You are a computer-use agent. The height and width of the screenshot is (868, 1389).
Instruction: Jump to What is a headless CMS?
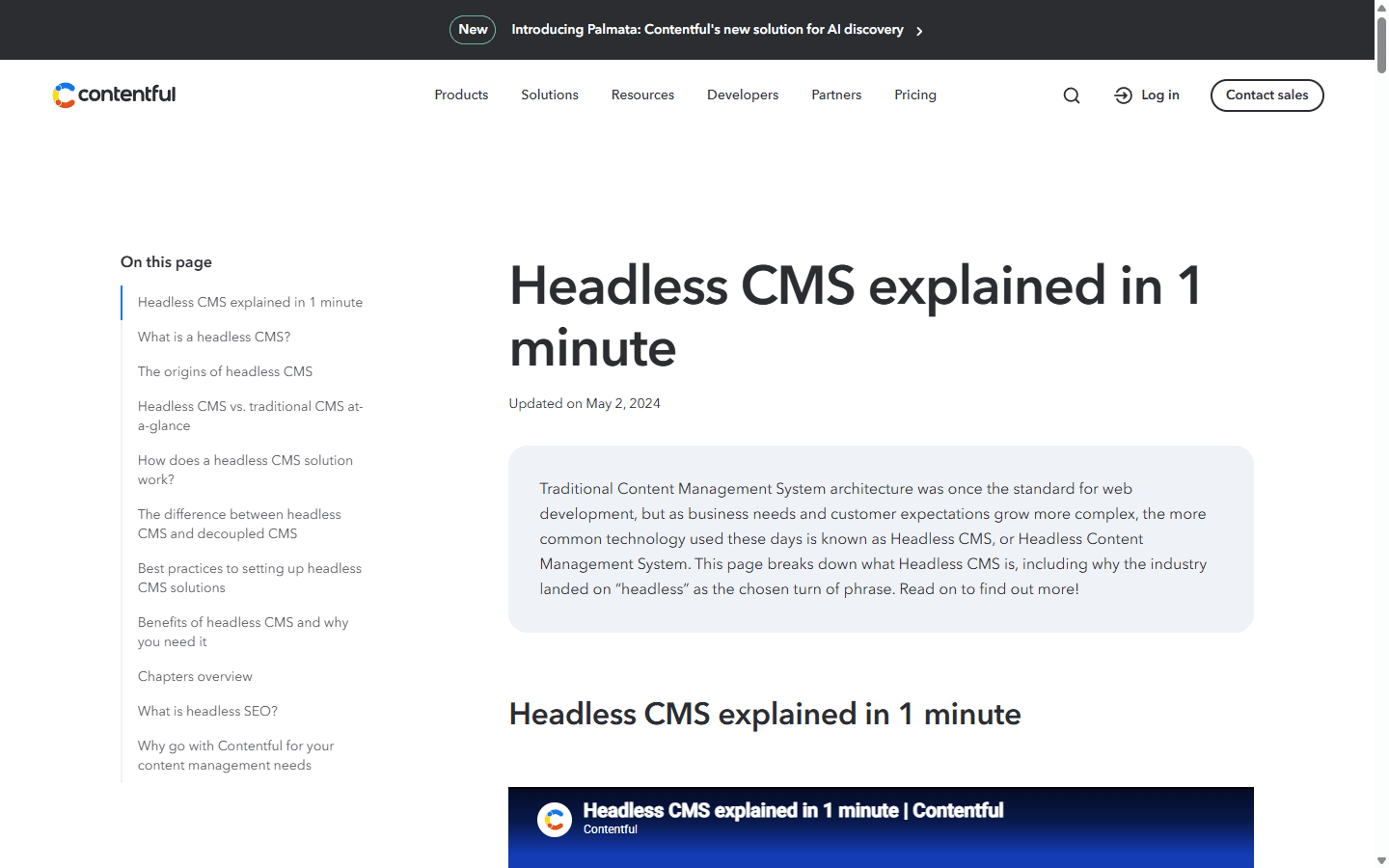click(x=214, y=337)
